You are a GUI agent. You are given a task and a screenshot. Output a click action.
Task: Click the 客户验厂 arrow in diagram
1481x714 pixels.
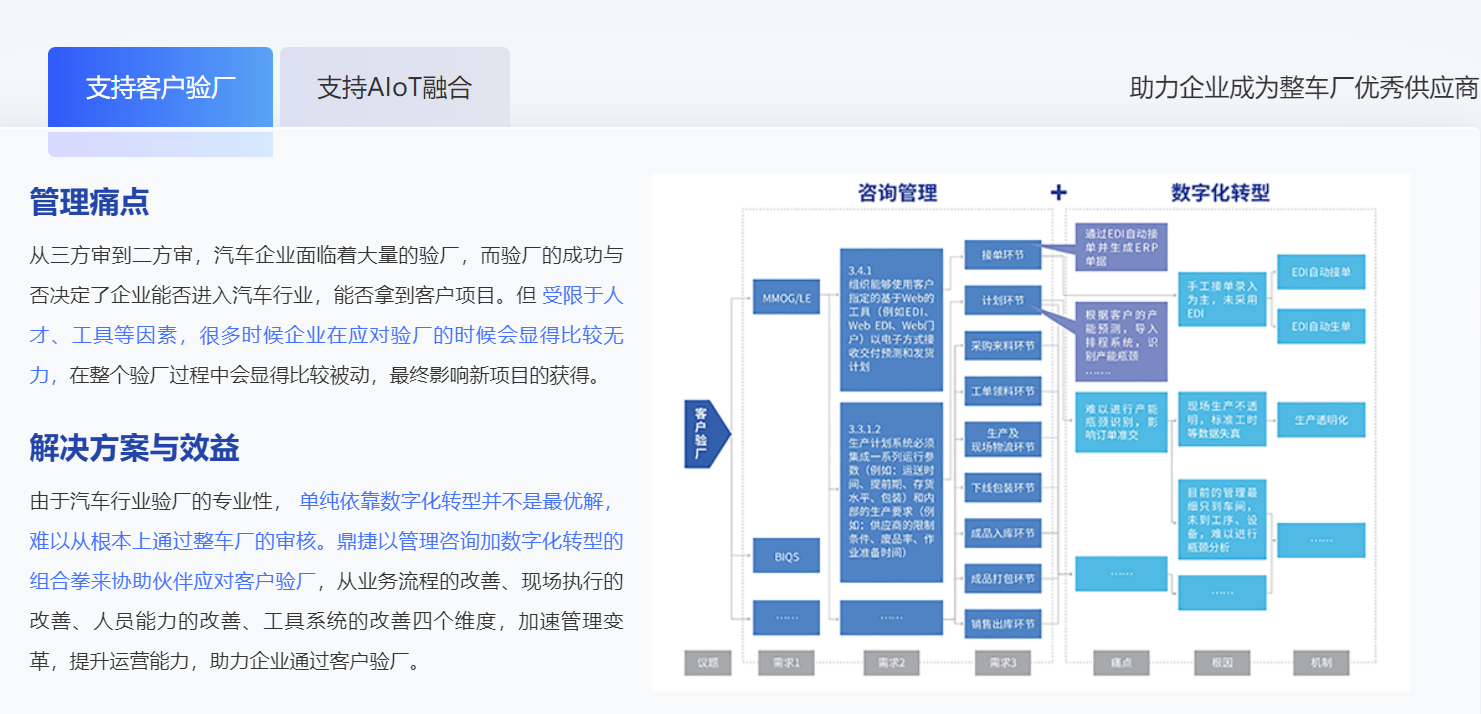click(707, 433)
